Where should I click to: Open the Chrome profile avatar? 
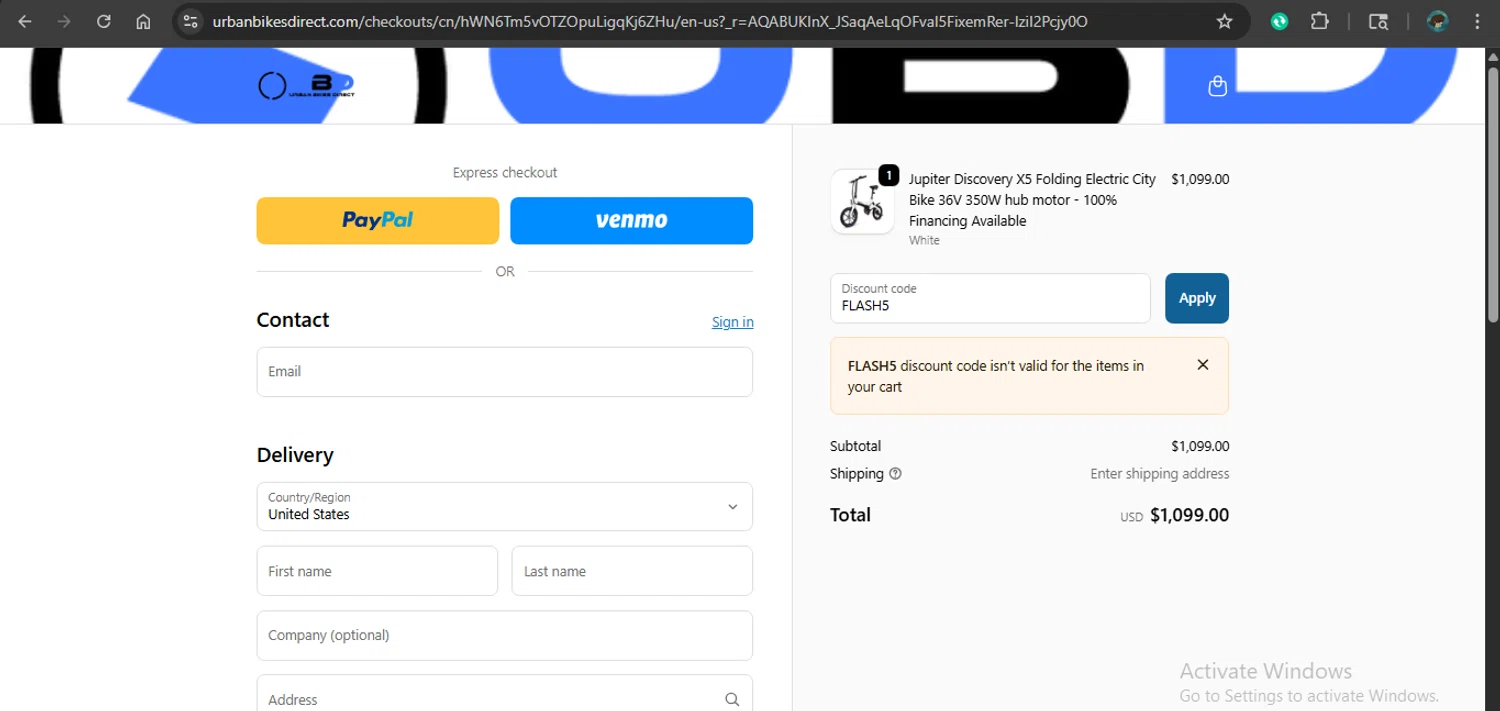point(1437,21)
